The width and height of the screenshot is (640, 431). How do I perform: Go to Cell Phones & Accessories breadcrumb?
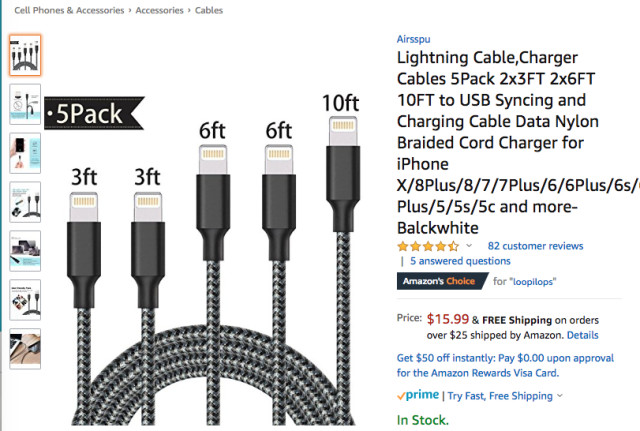pyautogui.click(x=69, y=10)
